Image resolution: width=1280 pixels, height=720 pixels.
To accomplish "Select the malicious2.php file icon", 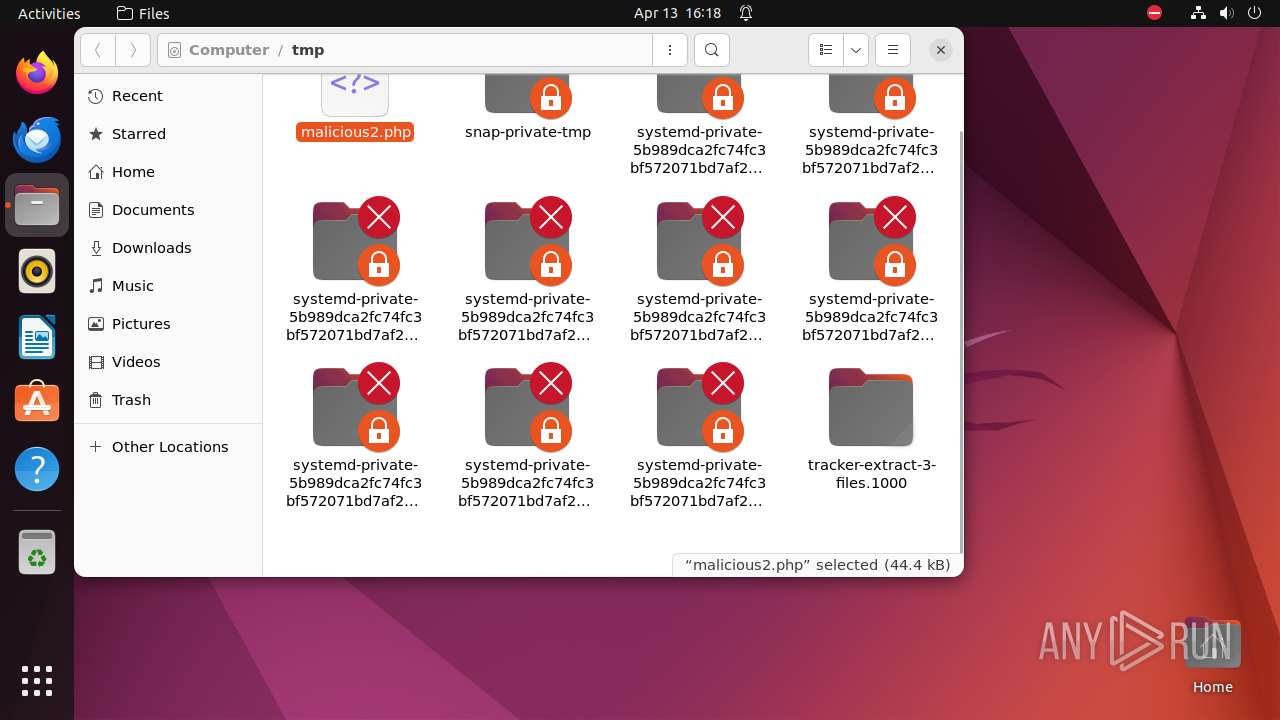I will pos(355,94).
